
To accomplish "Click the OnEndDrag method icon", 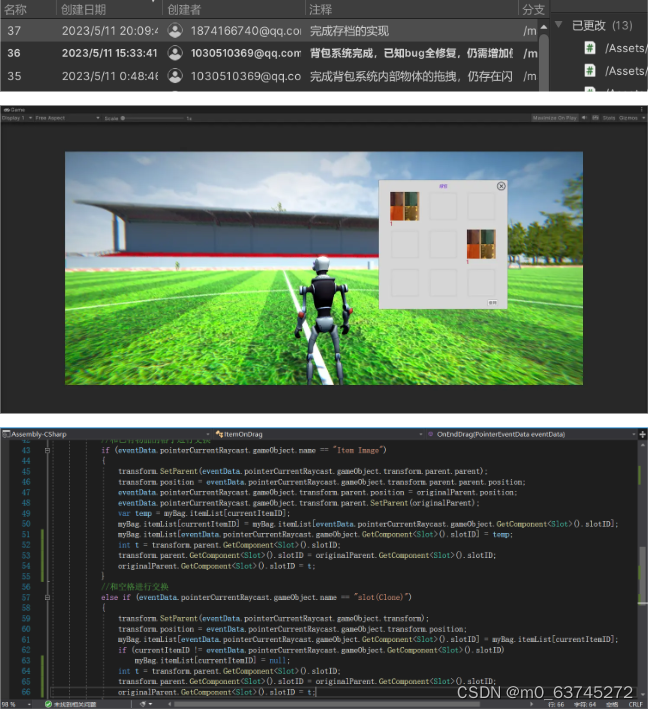I will pos(430,434).
